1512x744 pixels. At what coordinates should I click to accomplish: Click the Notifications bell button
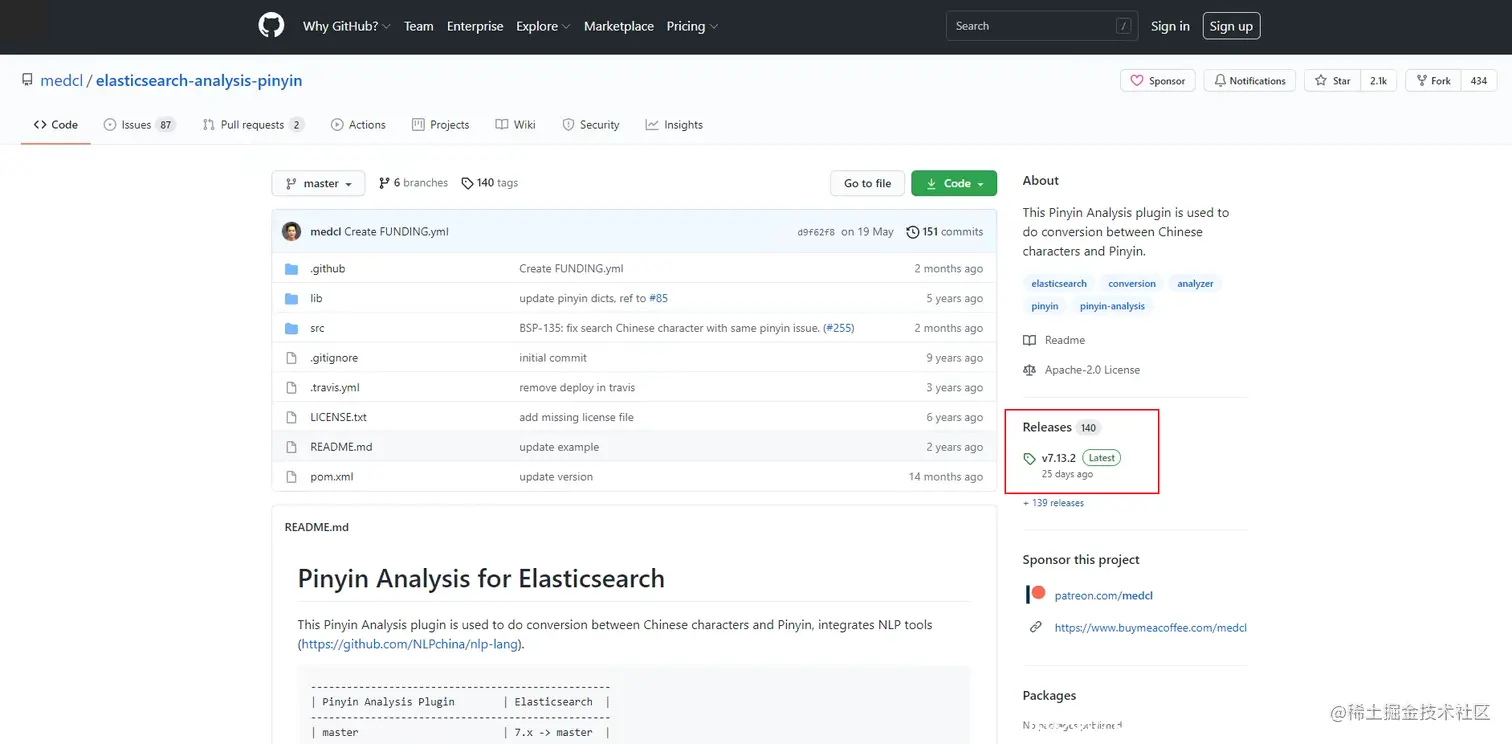1250,81
